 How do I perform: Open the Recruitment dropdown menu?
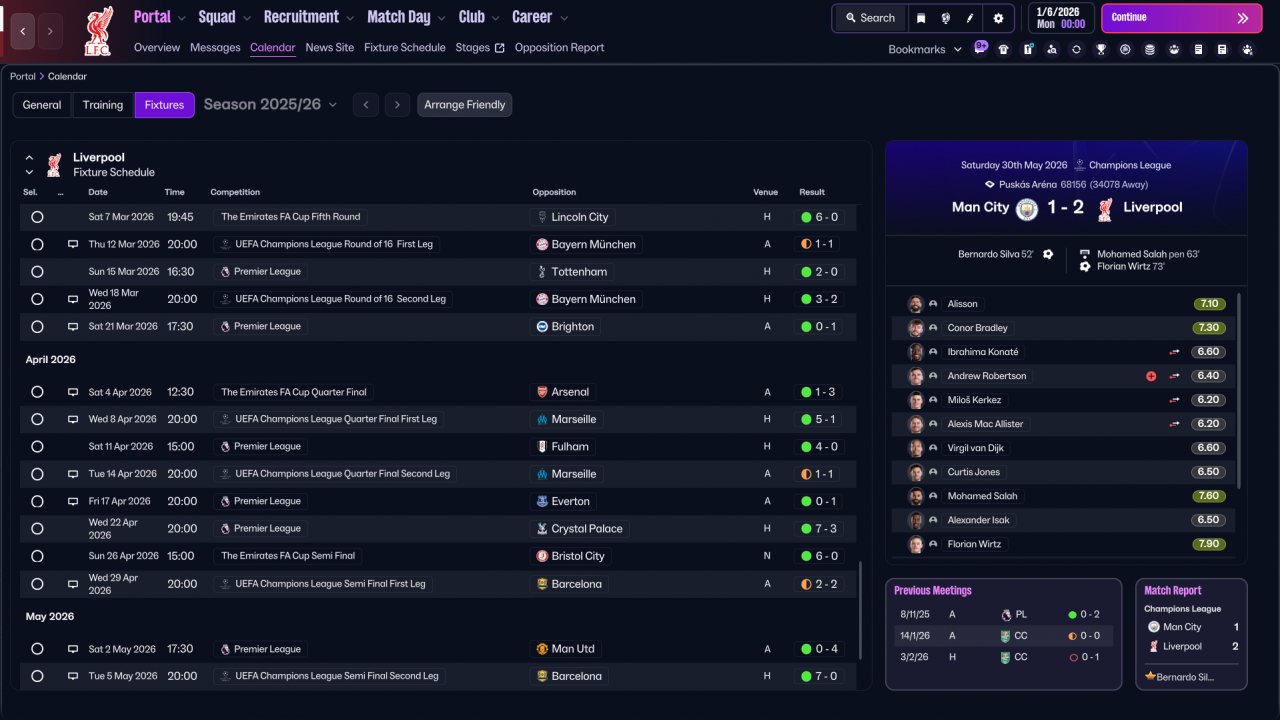click(x=309, y=17)
